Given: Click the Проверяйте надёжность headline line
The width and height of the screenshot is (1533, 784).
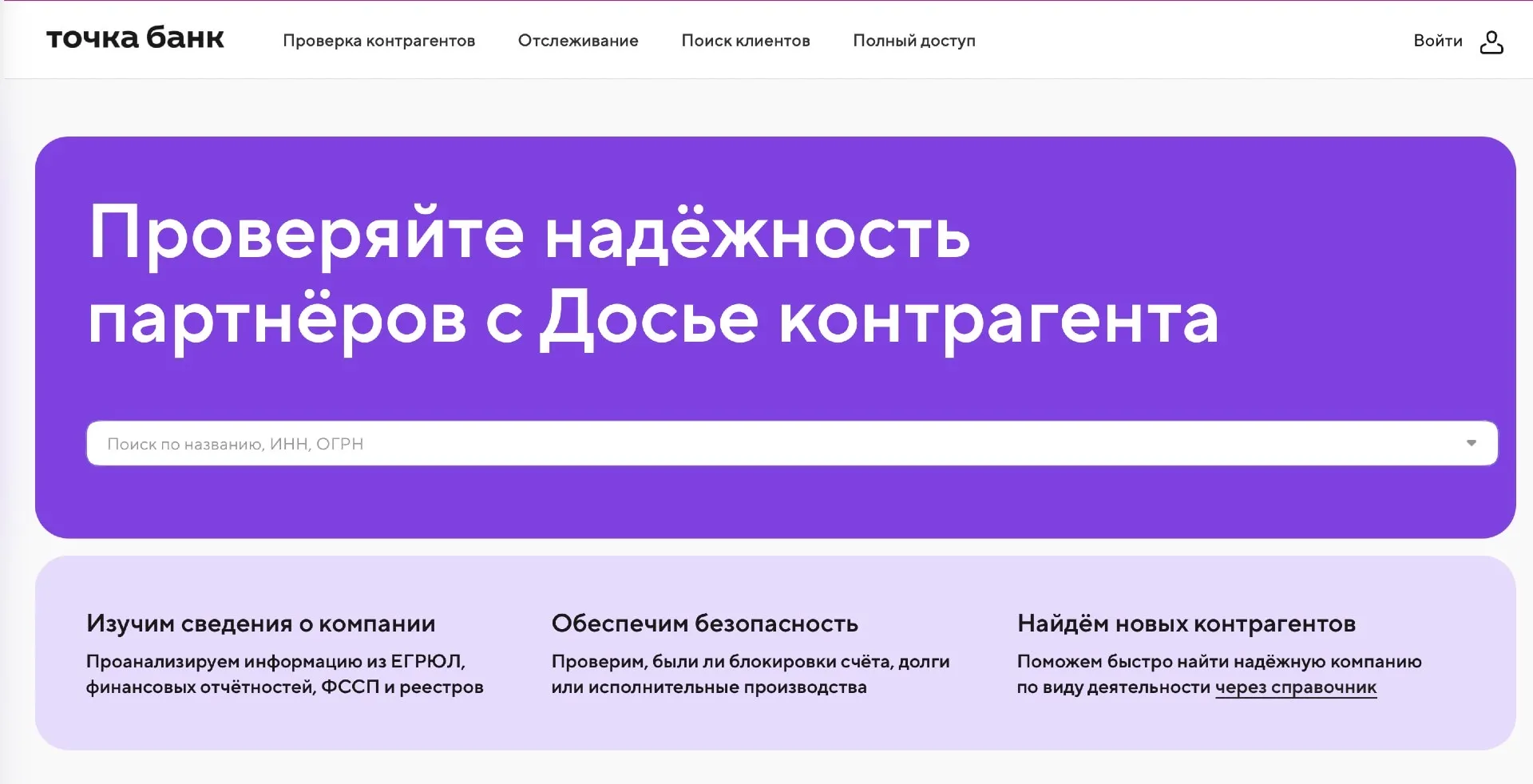Looking at the screenshot, I should click(529, 233).
